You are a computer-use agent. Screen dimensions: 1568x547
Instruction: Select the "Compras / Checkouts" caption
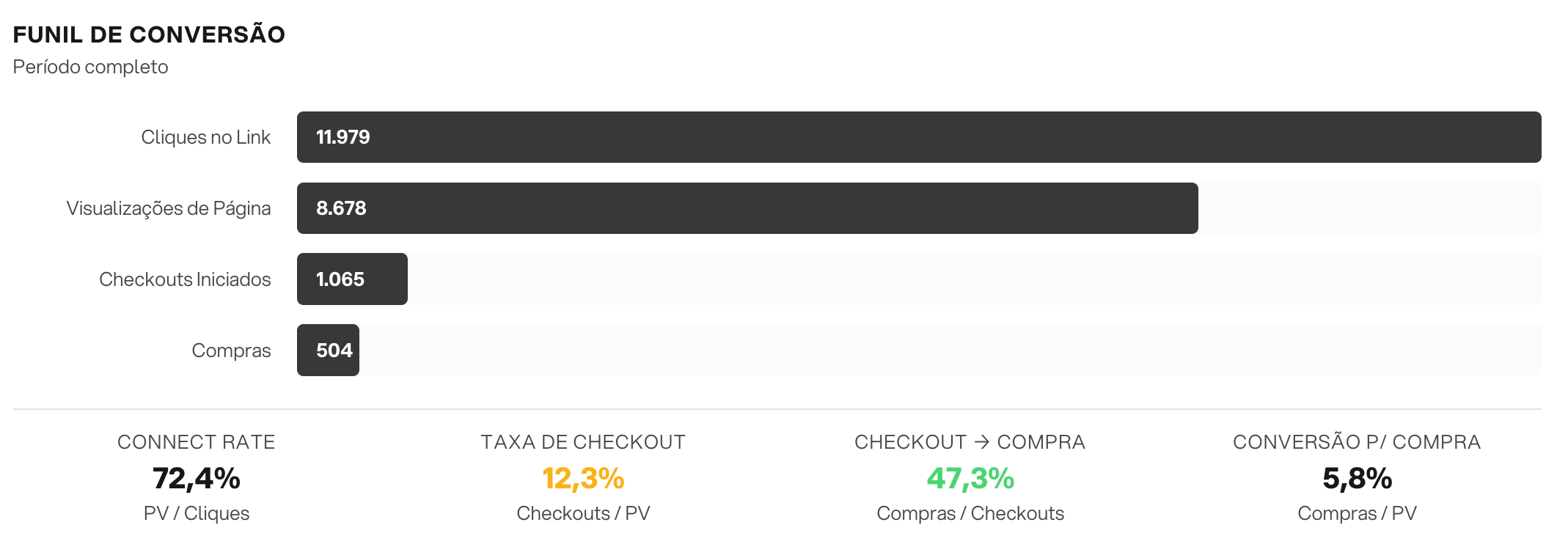click(x=970, y=513)
